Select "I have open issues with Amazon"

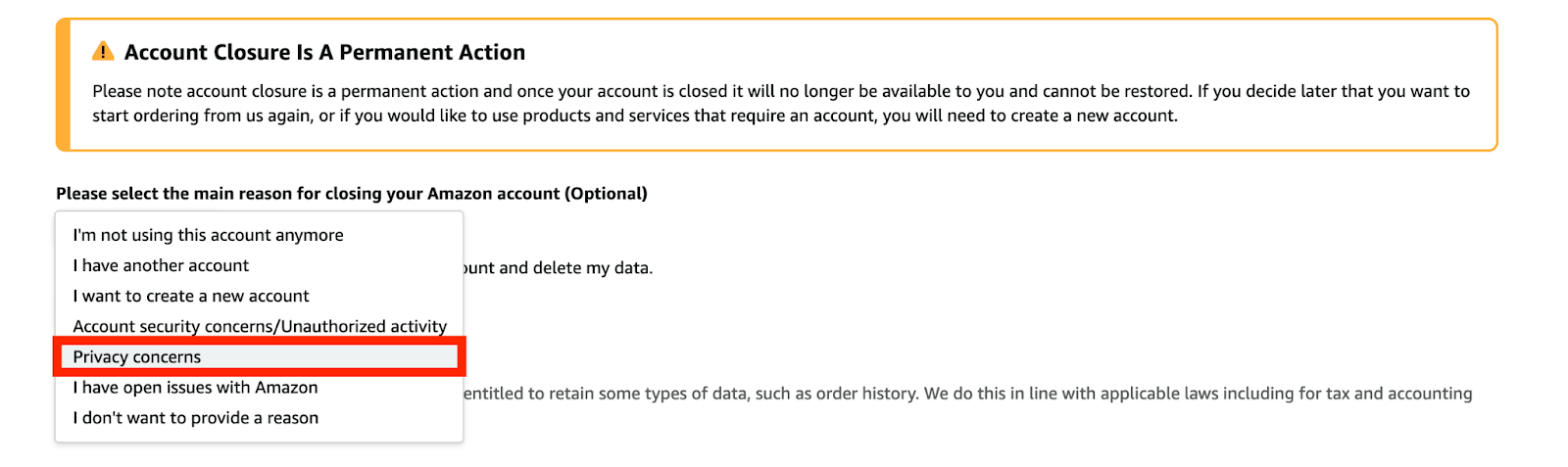(x=195, y=388)
